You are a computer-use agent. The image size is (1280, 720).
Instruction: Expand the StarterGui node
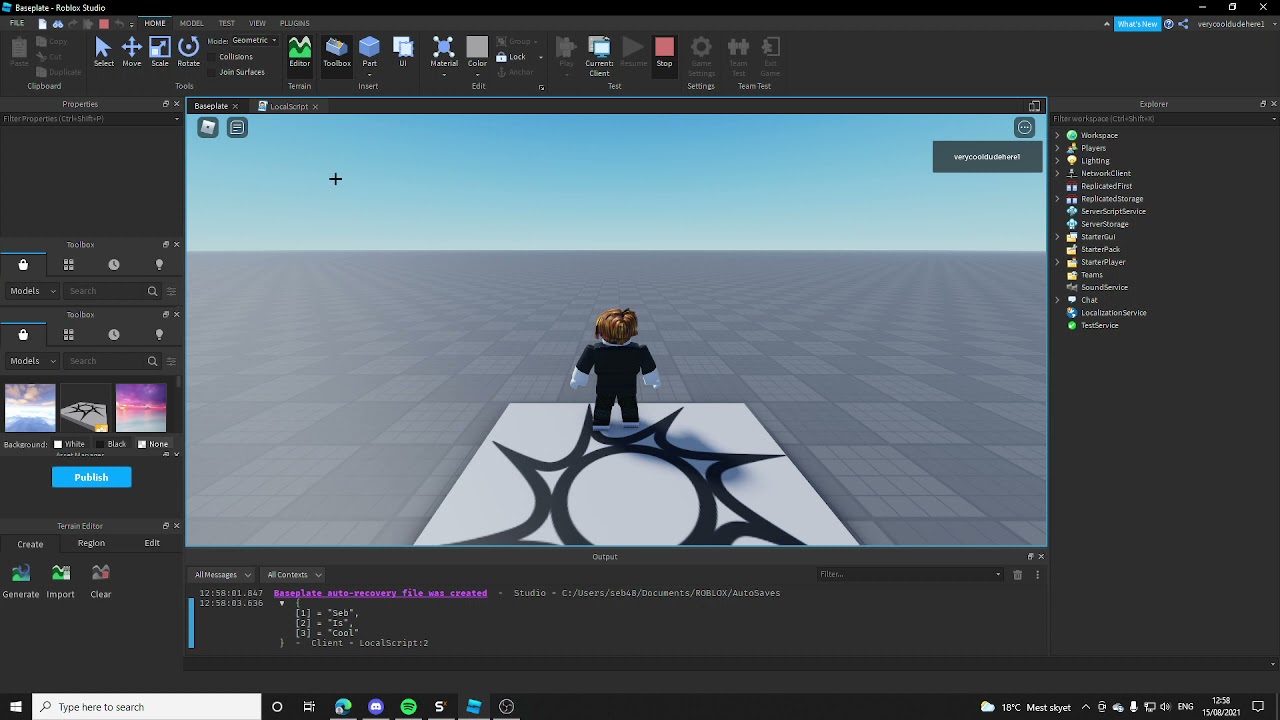click(x=1058, y=237)
